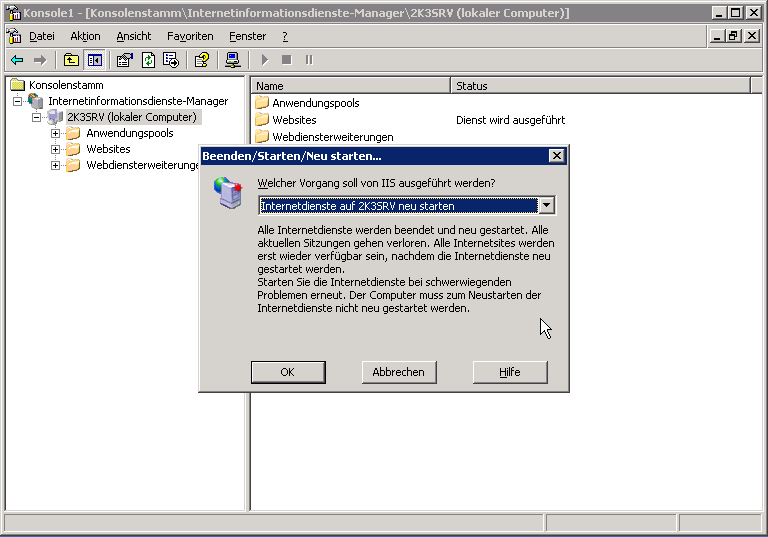Sort by the Name column header
This screenshot has width=768, height=537.
point(351,86)
